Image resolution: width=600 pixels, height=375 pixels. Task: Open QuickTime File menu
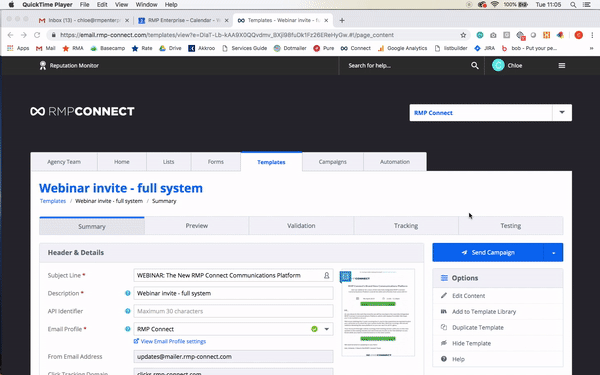[x=85, y=5]
